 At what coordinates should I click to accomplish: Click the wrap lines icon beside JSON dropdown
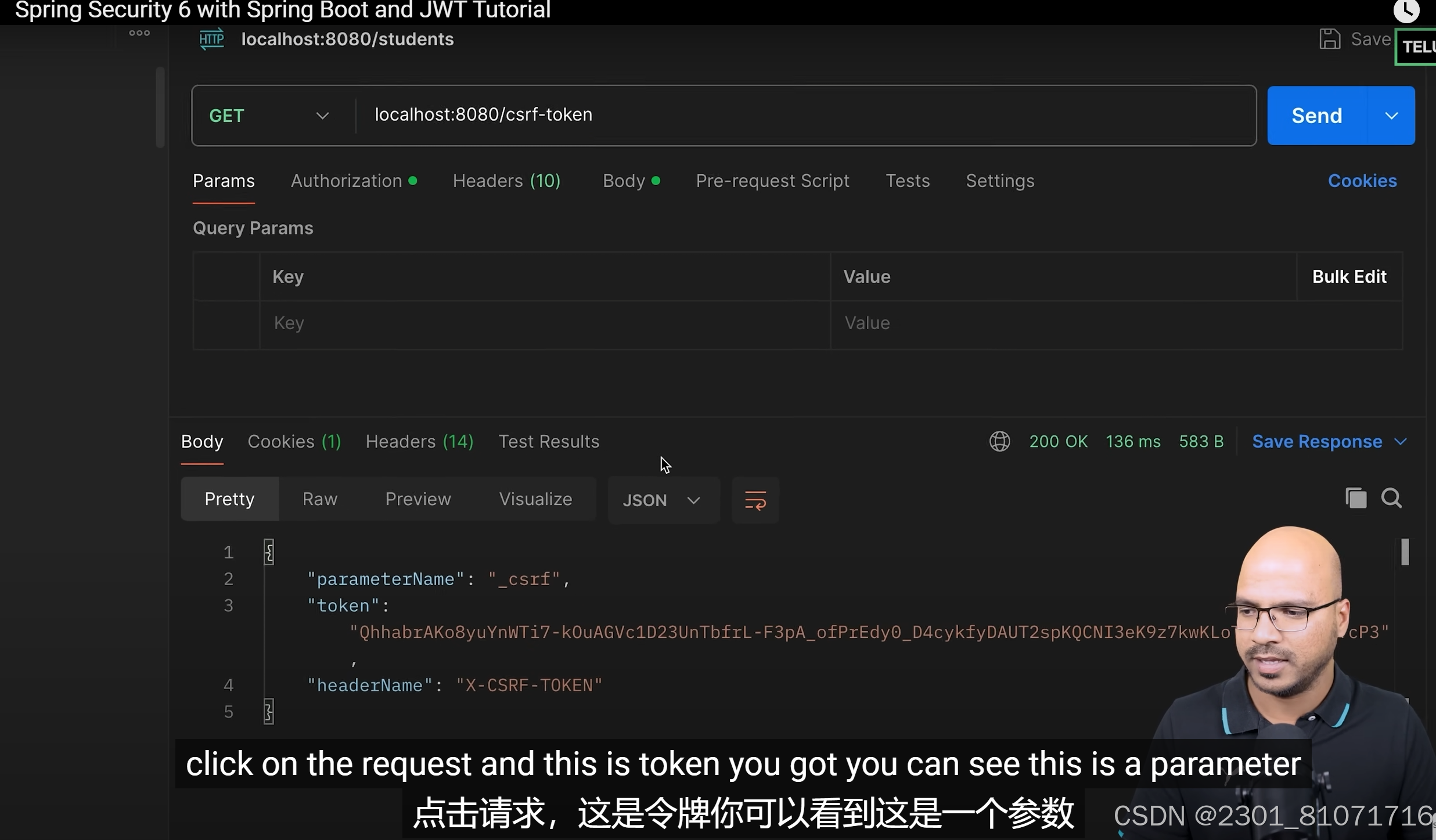(x=755, y=500)
